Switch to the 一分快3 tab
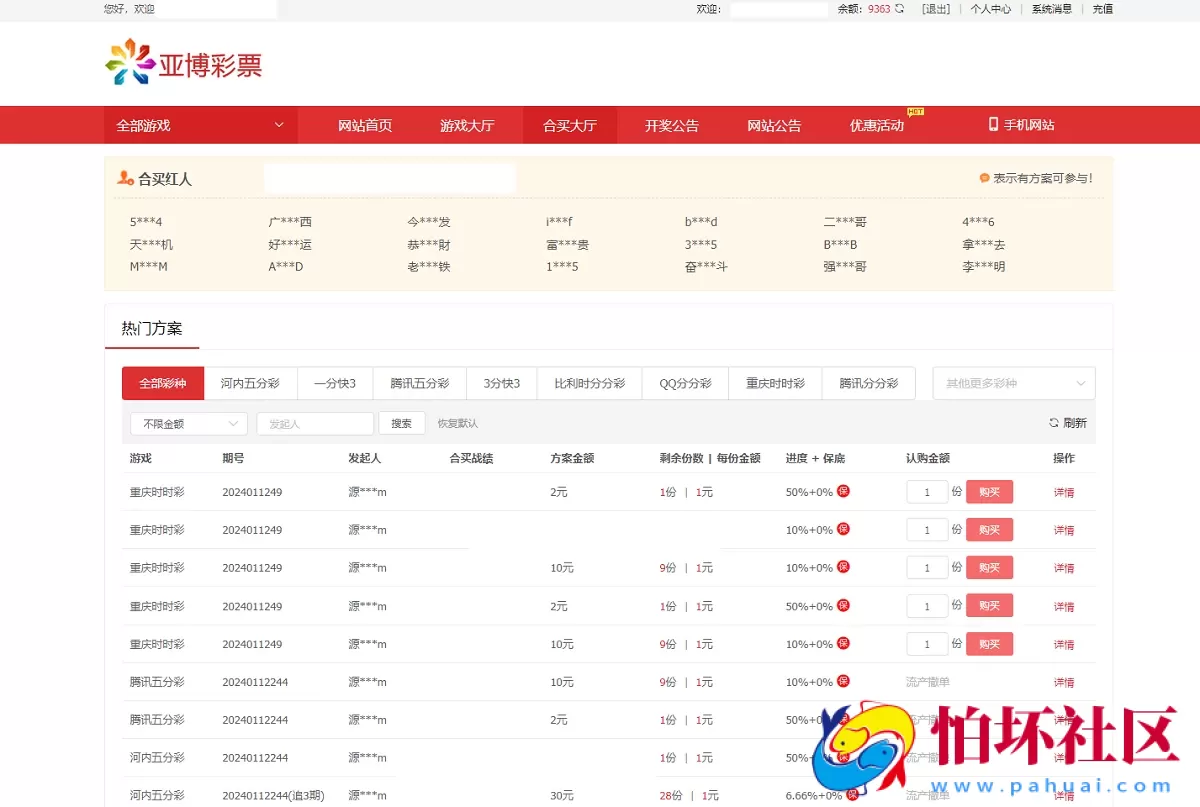Image resolution: width=1200 pixels, height=807 pixels. tap(335, 382)
